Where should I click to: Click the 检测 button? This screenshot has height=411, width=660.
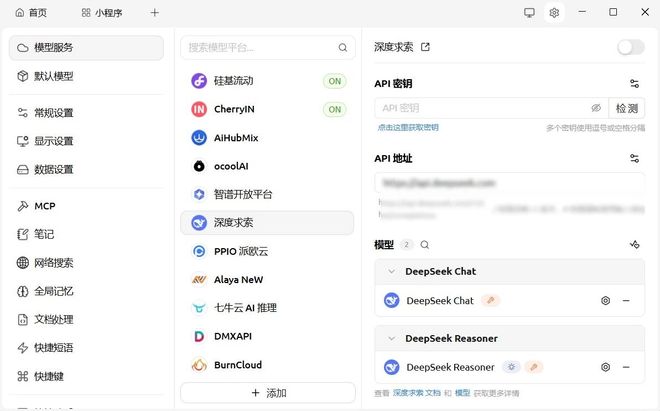(x=627, y=108)
